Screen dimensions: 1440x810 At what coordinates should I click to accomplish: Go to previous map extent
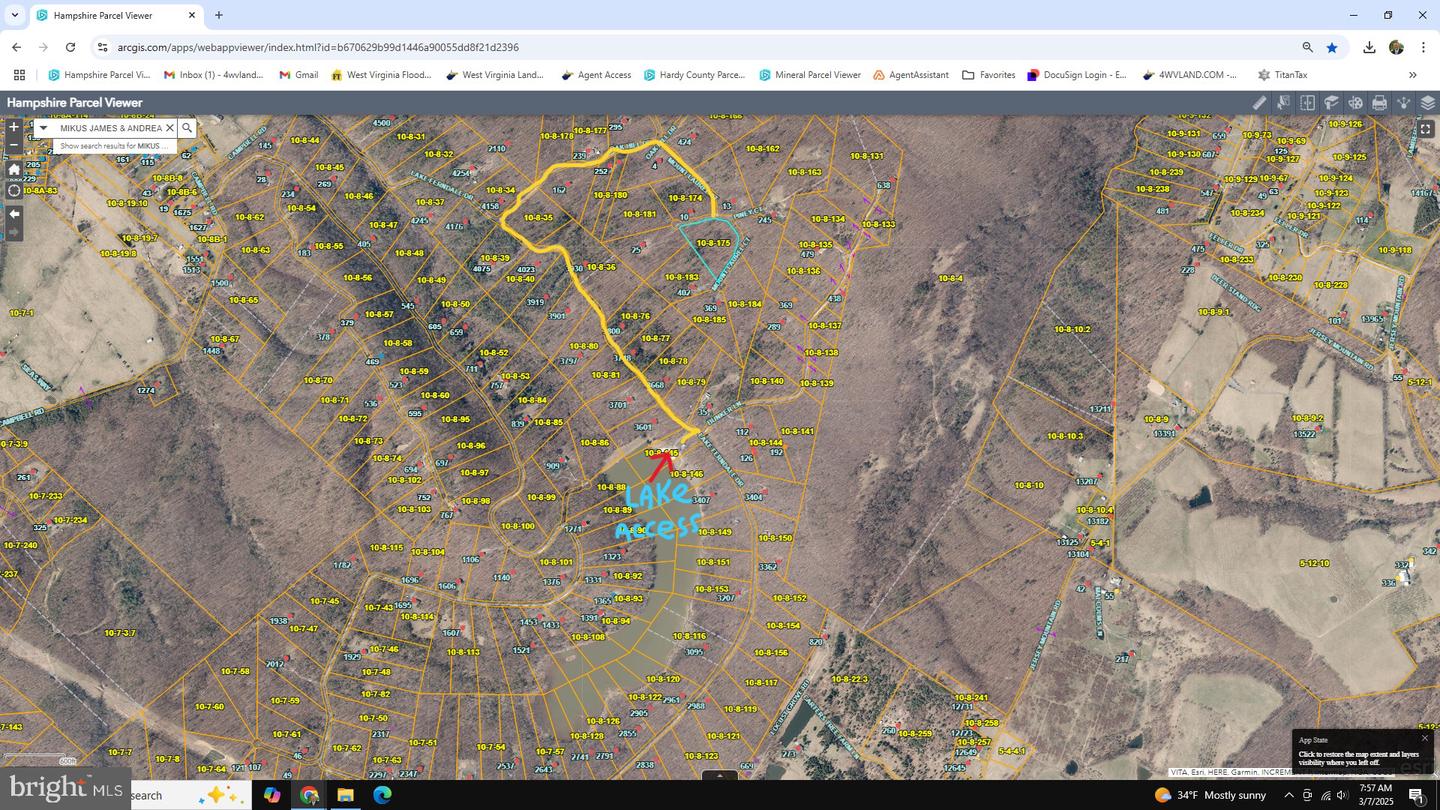coord(14,214)
